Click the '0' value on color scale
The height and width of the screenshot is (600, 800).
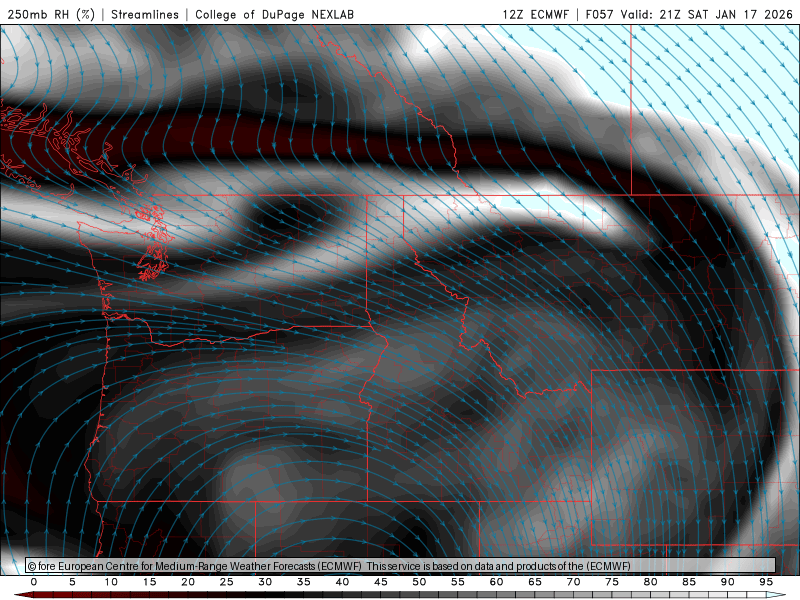(34, 582)
